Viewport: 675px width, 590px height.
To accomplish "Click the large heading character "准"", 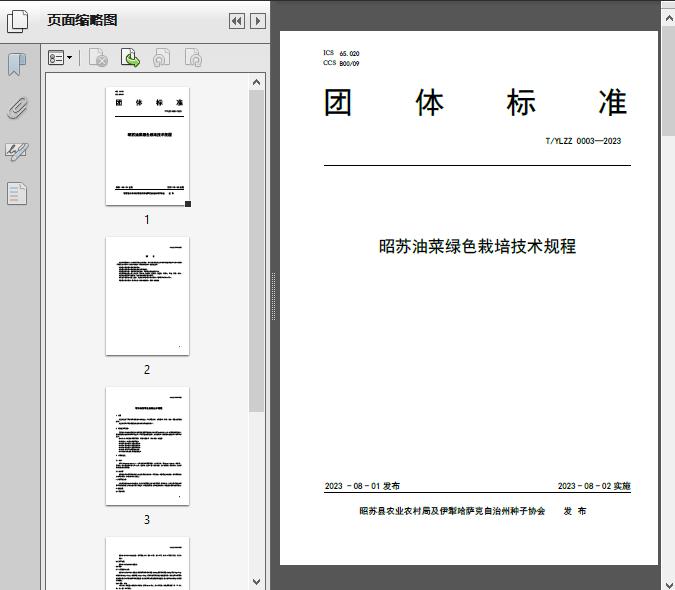I will click(x=613, y=103).
